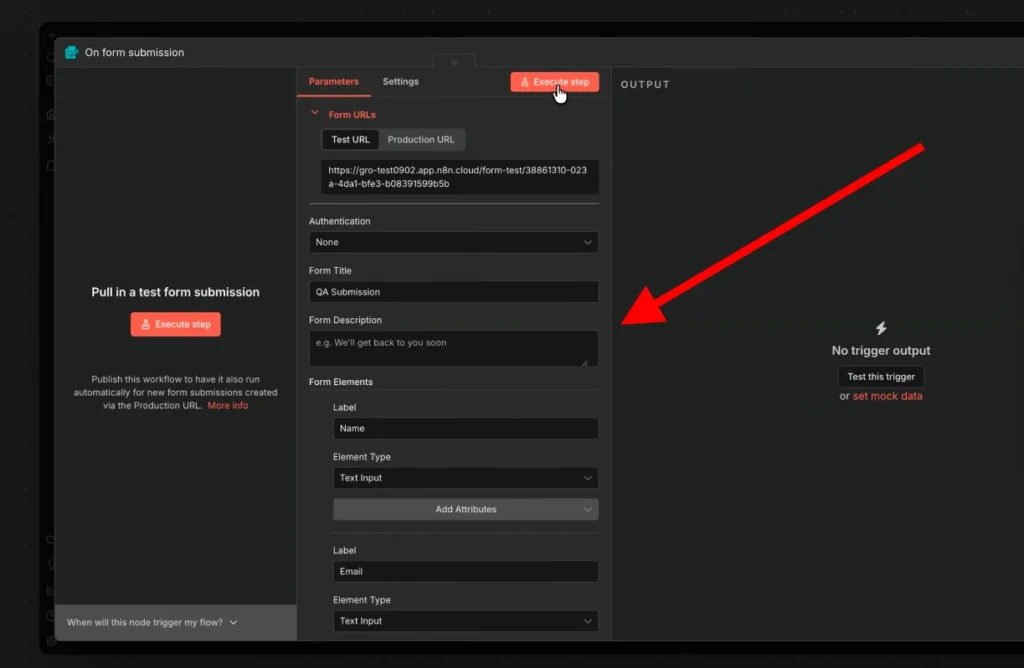Open the home icon in the left sidebar

pos(50,114)
